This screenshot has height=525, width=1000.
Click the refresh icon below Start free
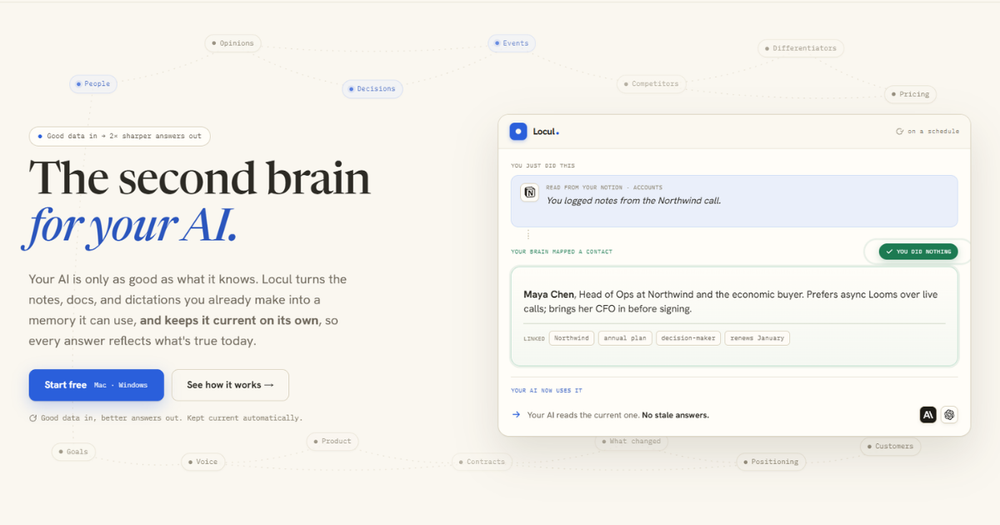(33, 418)
